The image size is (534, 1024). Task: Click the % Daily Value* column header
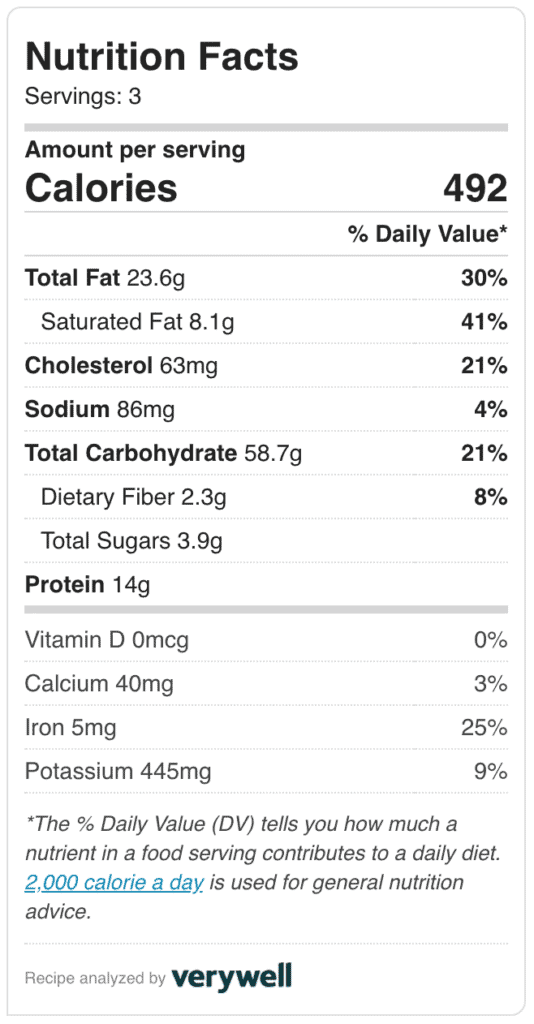pos(428,234)
